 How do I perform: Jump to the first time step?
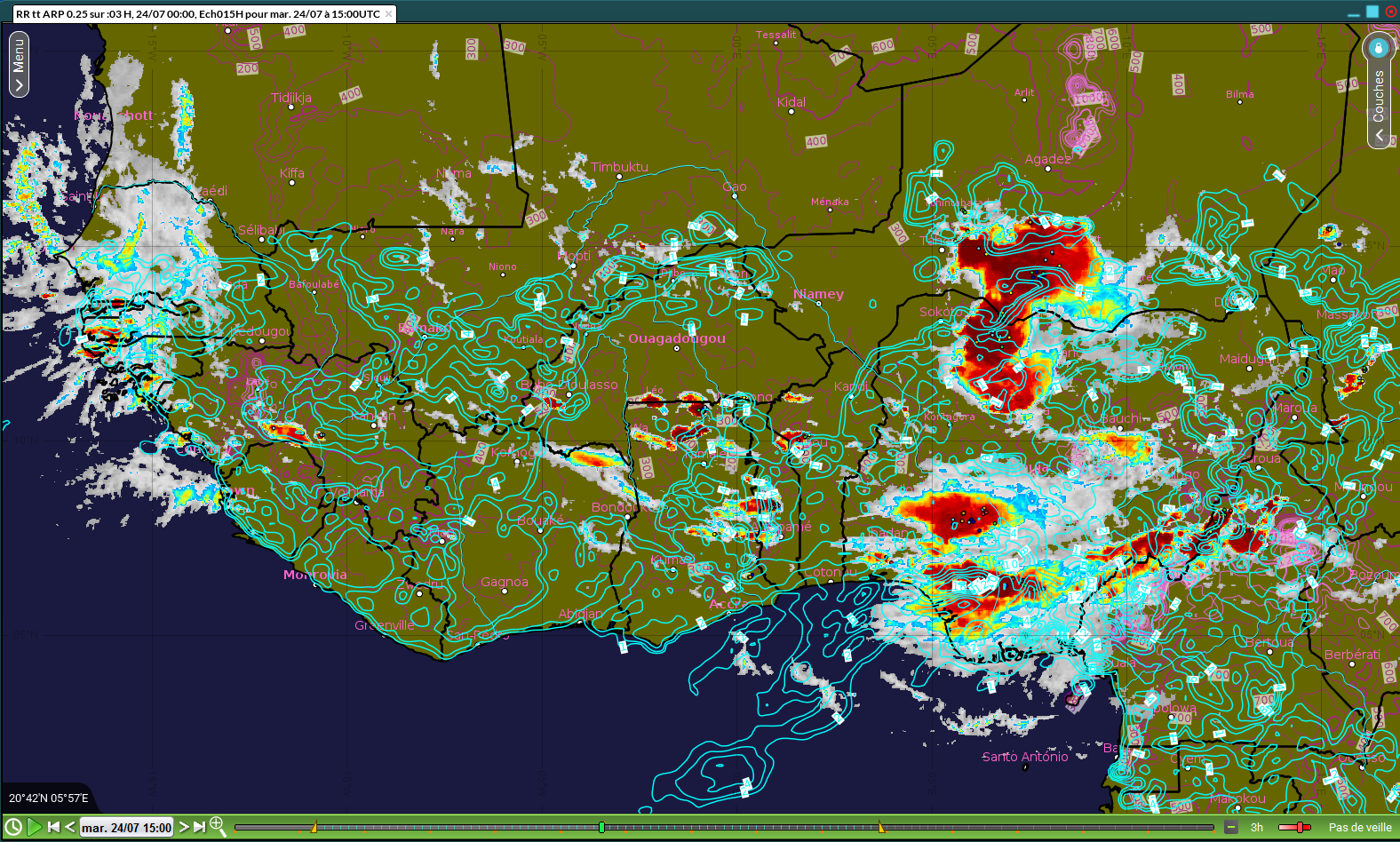click(x=53, y=827)
